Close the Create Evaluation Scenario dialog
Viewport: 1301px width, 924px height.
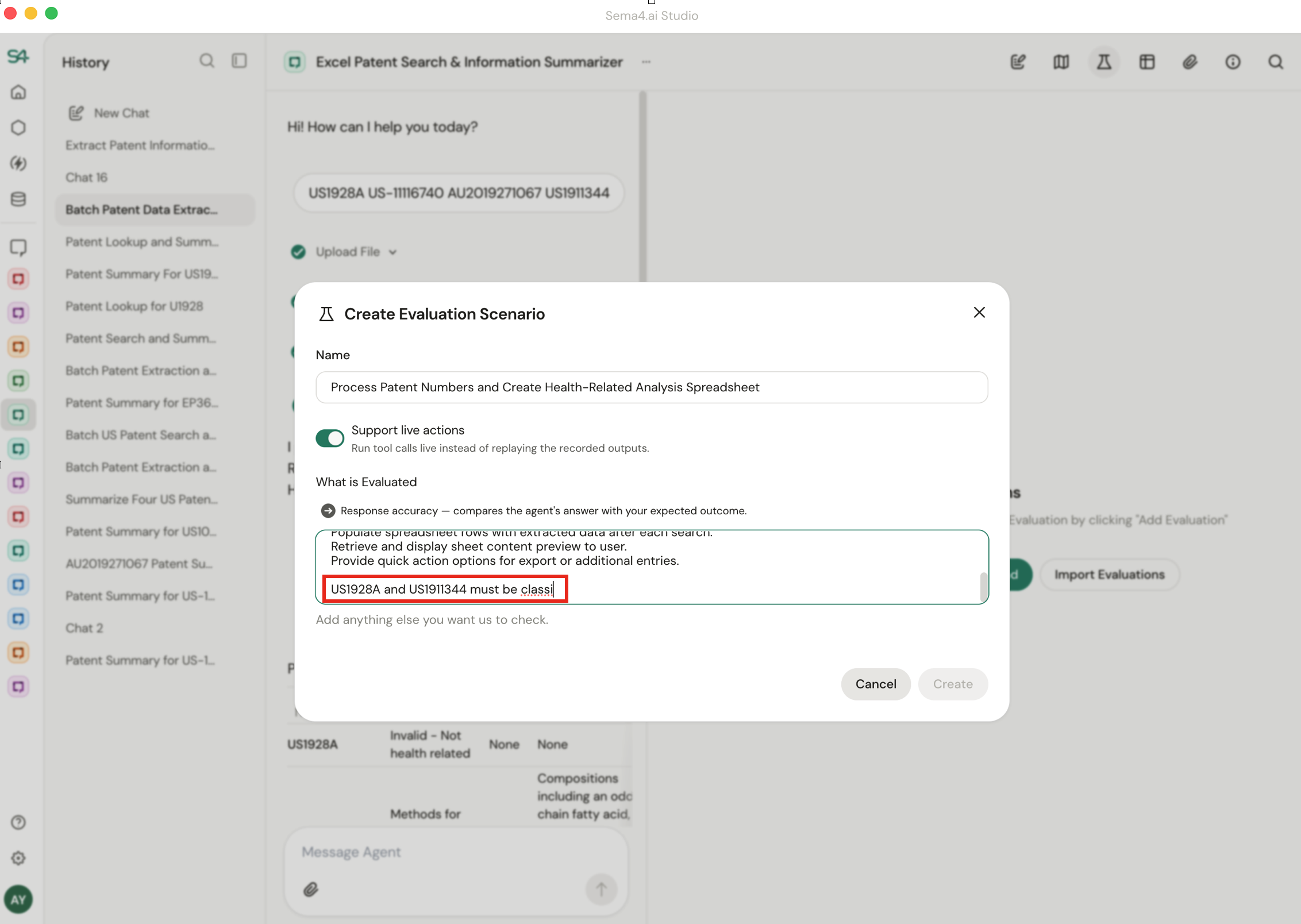pos(979,313)
